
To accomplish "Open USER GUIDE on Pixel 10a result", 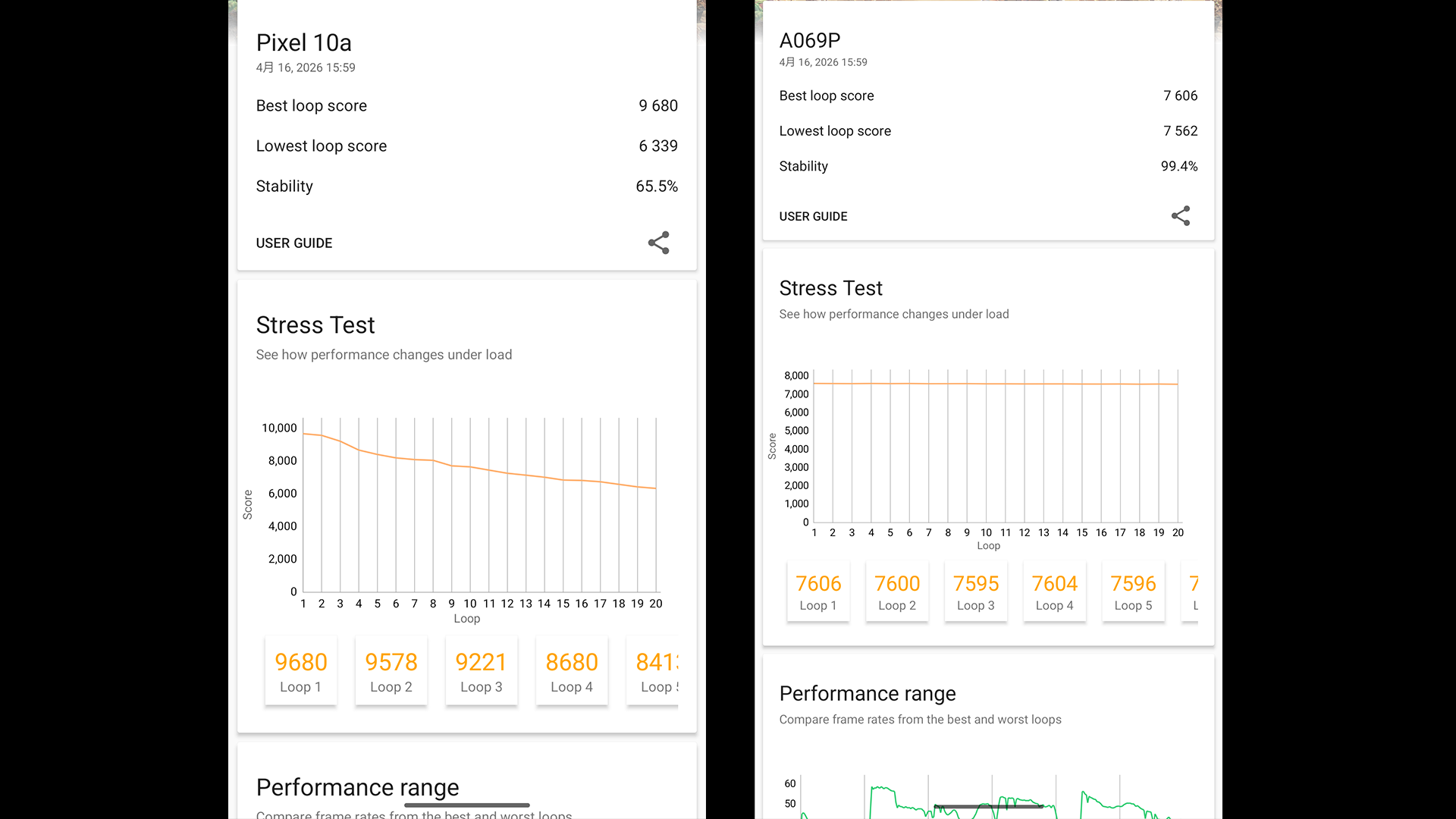I will [x=294, y=243].
